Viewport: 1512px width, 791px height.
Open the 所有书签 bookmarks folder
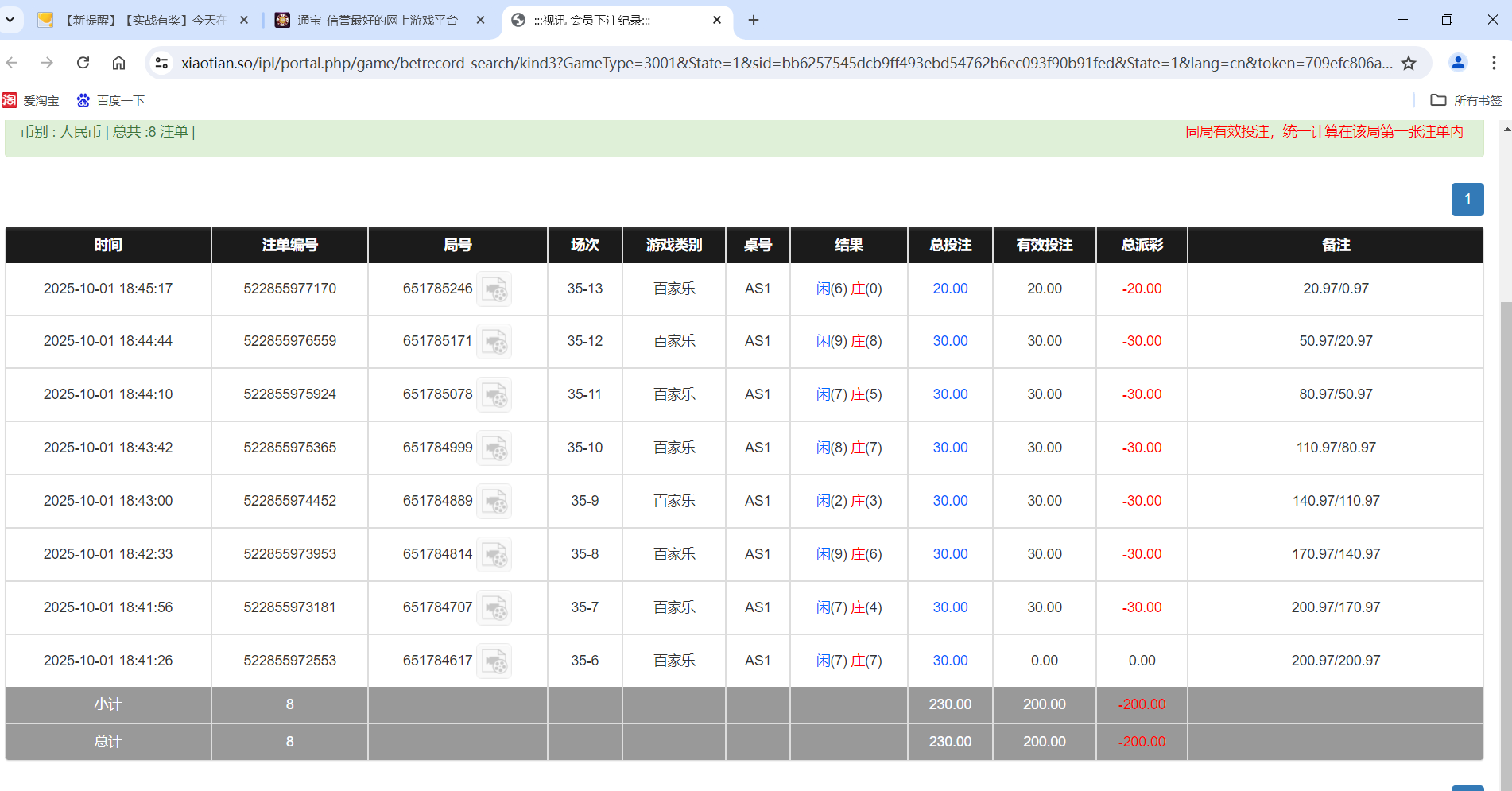coord(1467,100)
